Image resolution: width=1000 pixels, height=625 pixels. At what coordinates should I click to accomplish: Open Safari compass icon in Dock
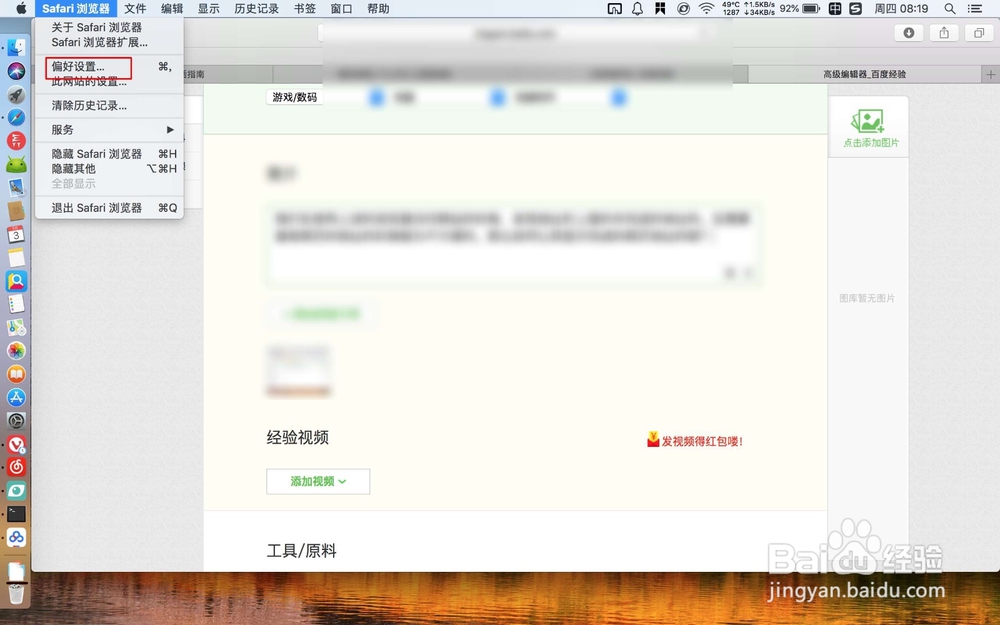pos(17,117)
